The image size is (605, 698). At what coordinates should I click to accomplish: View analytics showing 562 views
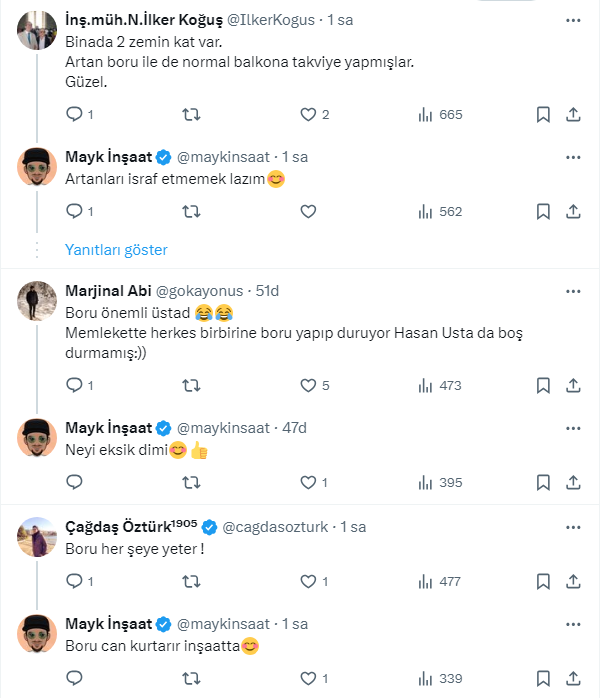[x=440, y=212]
